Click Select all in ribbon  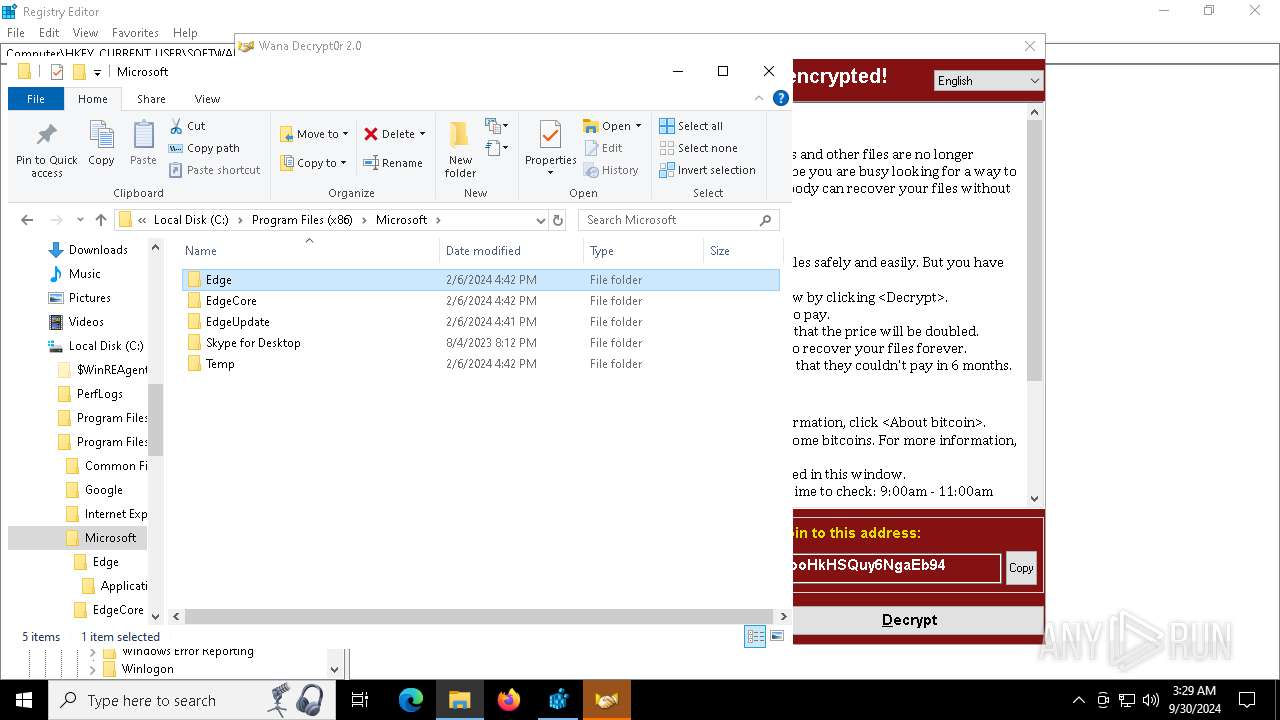tap(691, 126)
